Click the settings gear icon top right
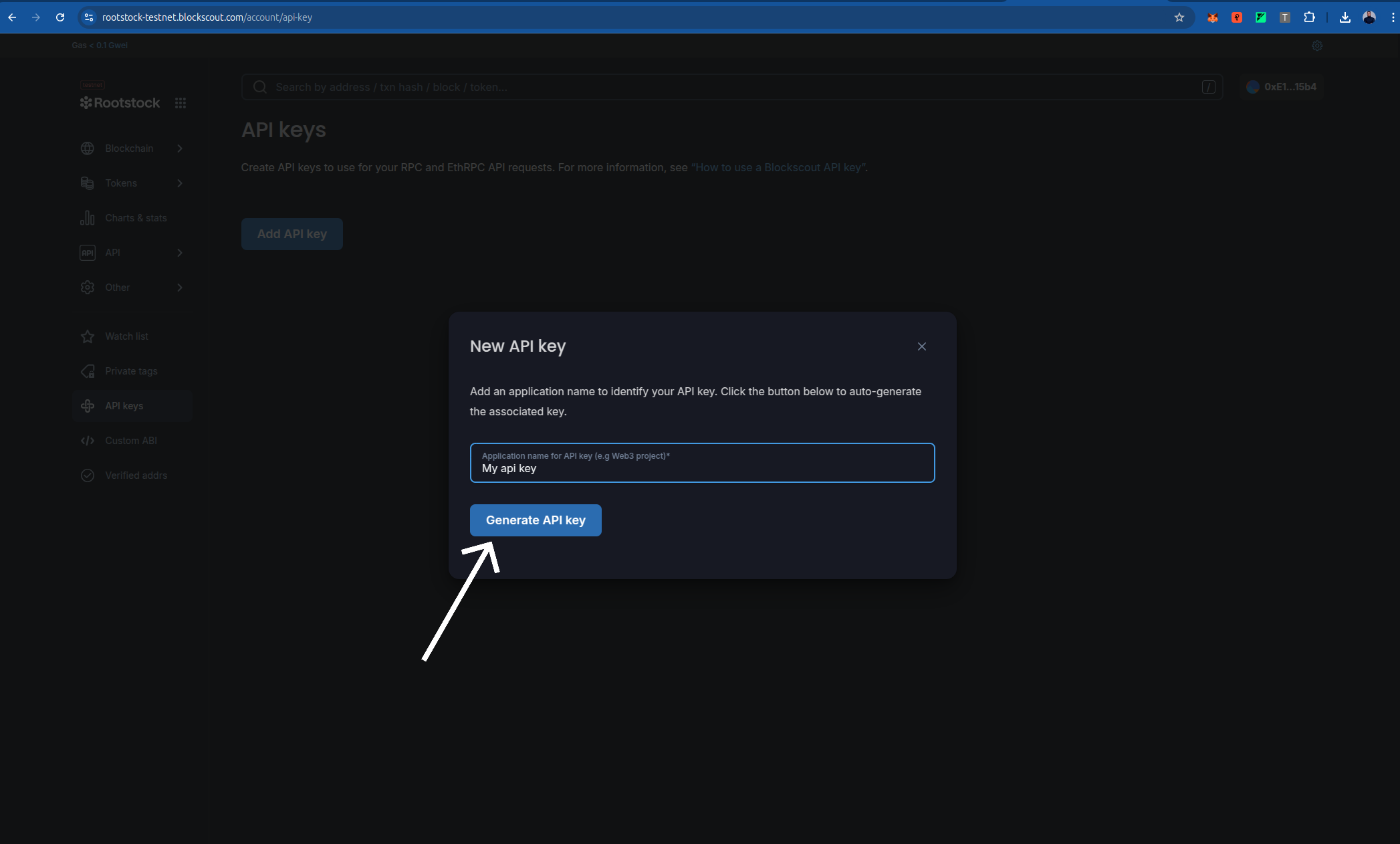This screenshot has height=844, width=1400. [x=1316, y=45]
